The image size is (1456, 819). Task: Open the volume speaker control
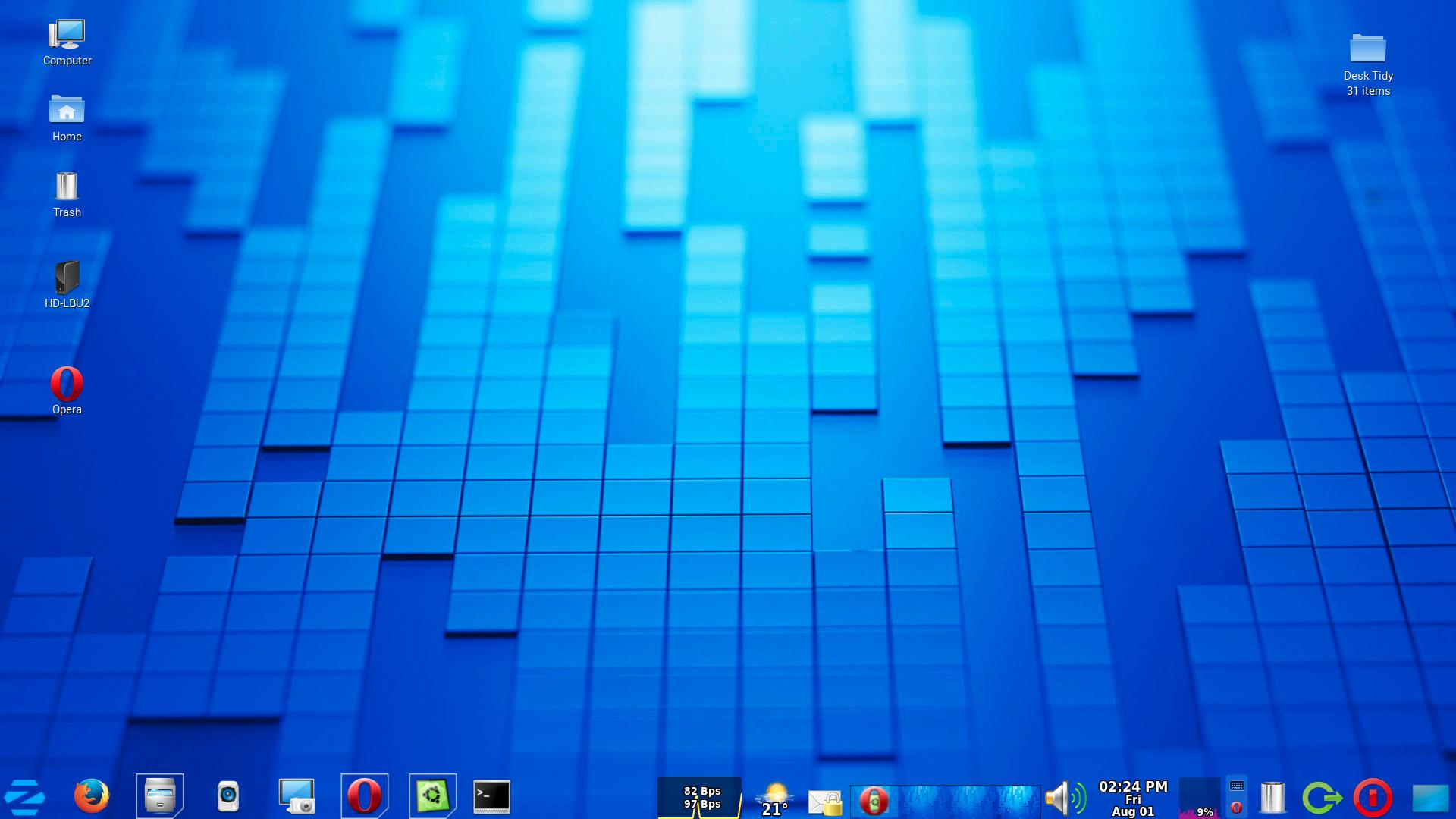1065,798
